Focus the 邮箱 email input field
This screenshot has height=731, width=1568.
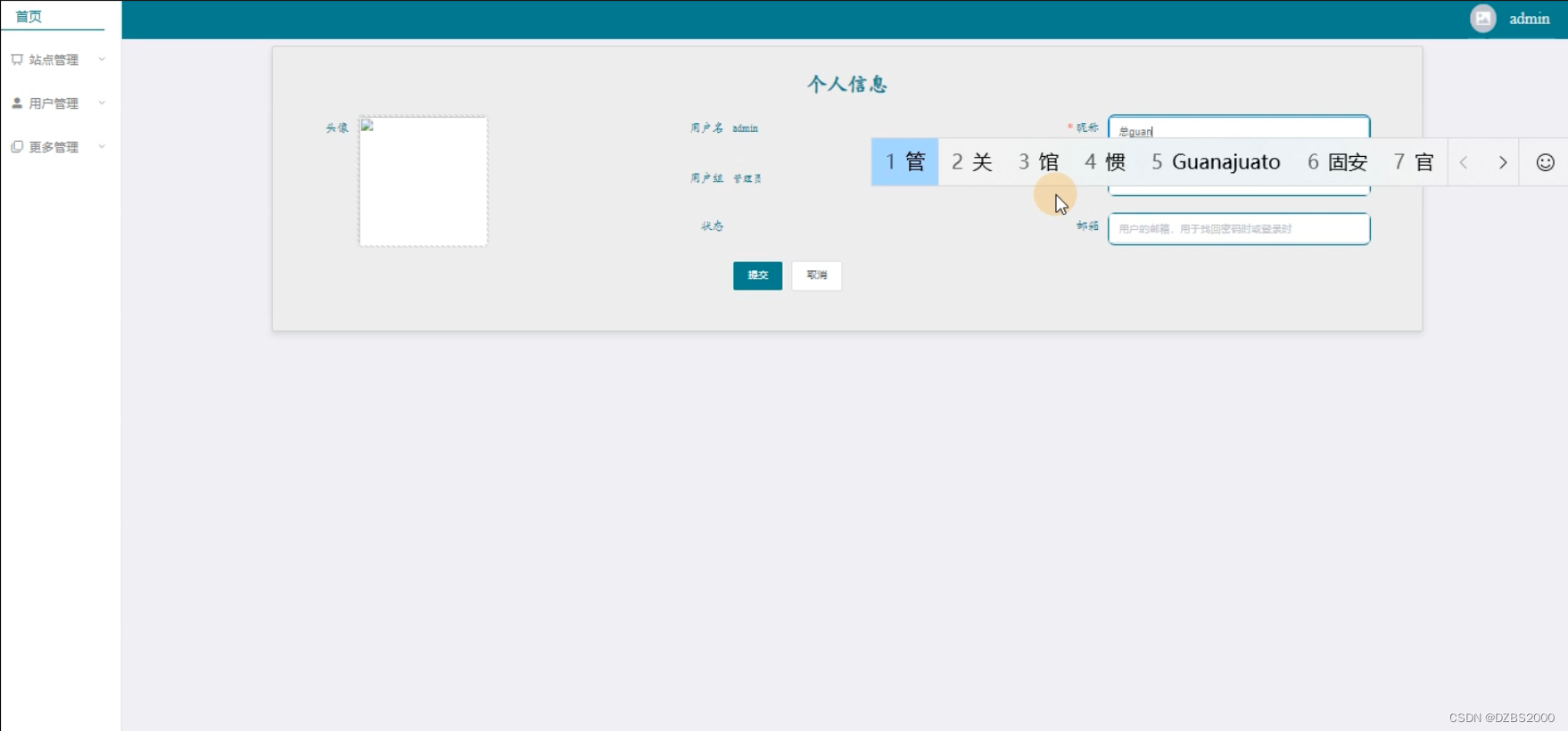1239,229
